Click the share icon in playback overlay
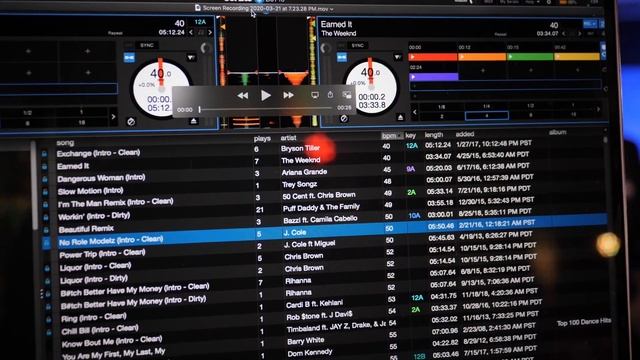This screenshot has height=360, width=640. click(330, 95)
